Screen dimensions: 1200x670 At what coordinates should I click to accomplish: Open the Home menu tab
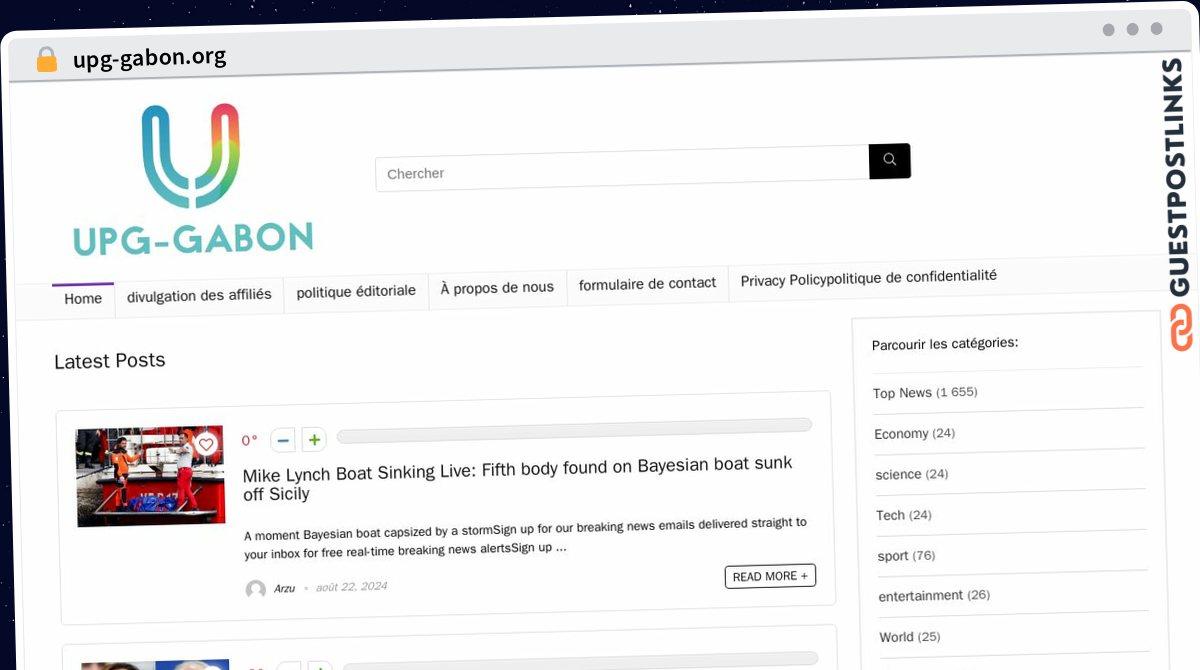83,299
